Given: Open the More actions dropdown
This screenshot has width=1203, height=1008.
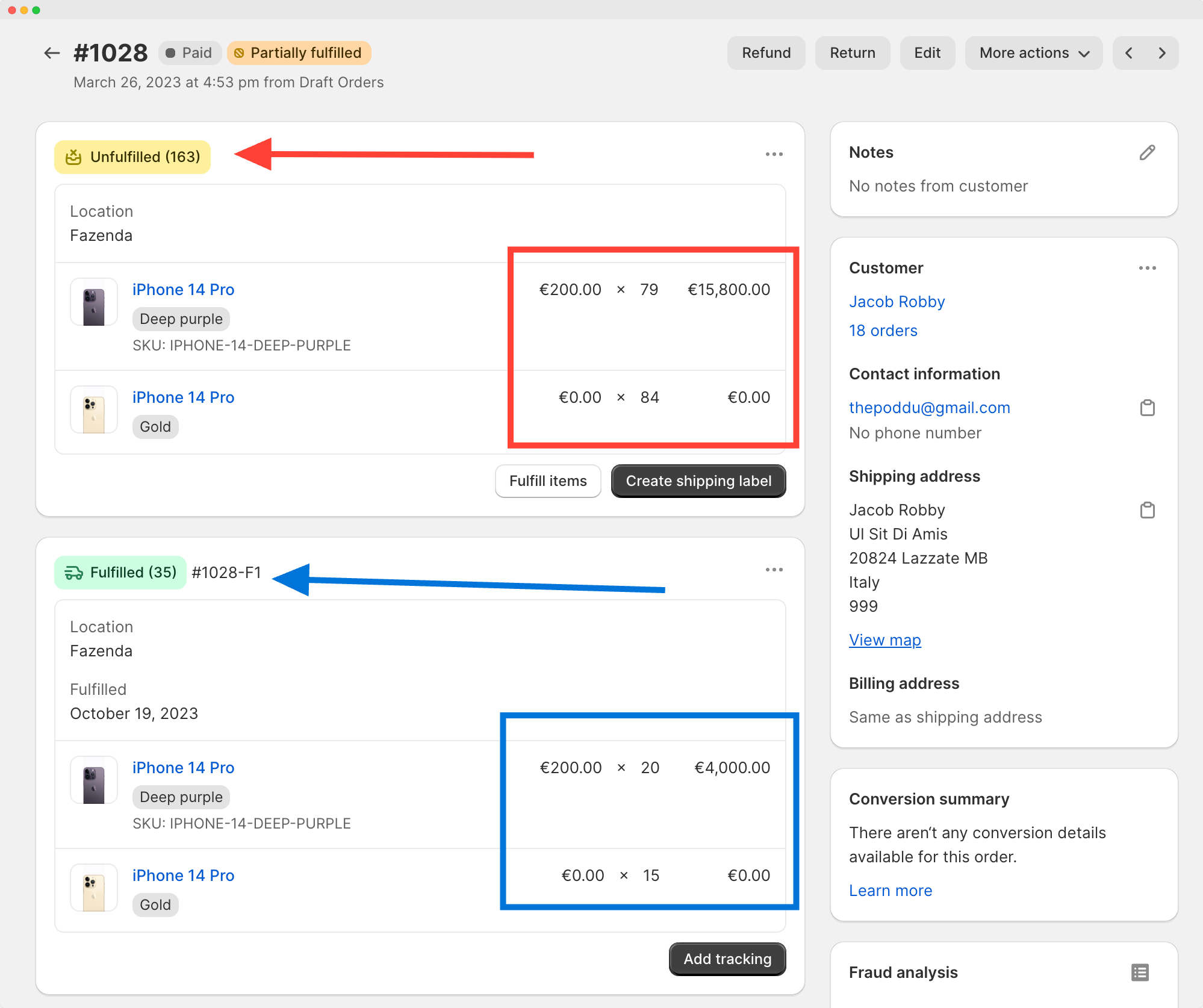Looking at the screenshot, I should pyautogui.click(x=1033, y=53).
